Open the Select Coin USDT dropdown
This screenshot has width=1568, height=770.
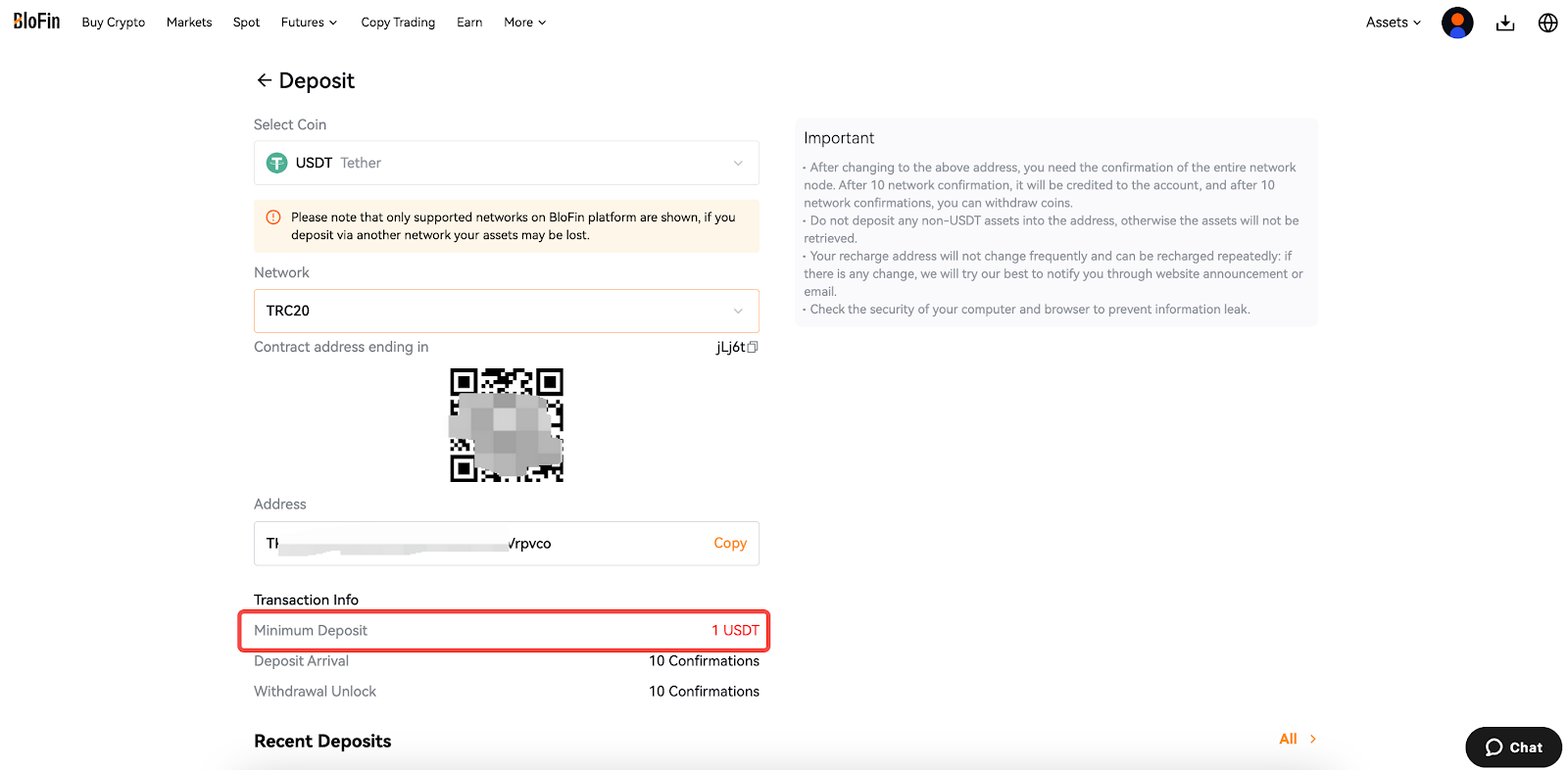click(507, 163)
